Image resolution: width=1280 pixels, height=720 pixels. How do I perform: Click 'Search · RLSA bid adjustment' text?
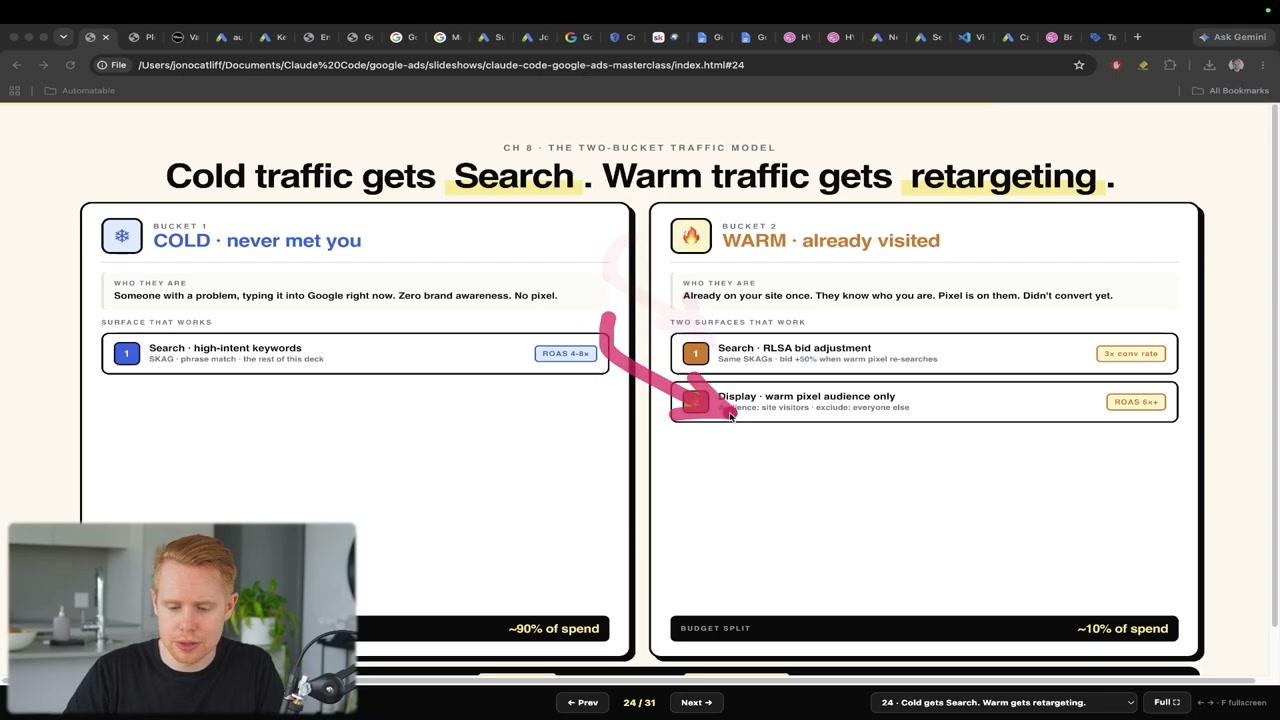tap(794, 348)
